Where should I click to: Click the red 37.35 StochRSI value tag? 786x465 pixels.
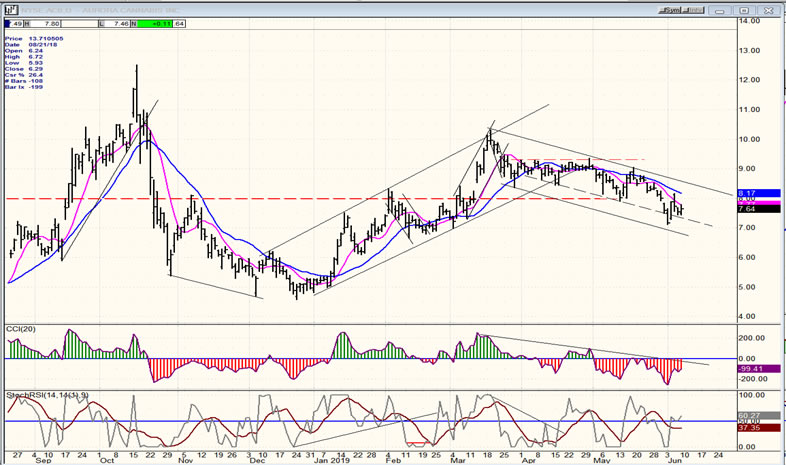[748, 428]
